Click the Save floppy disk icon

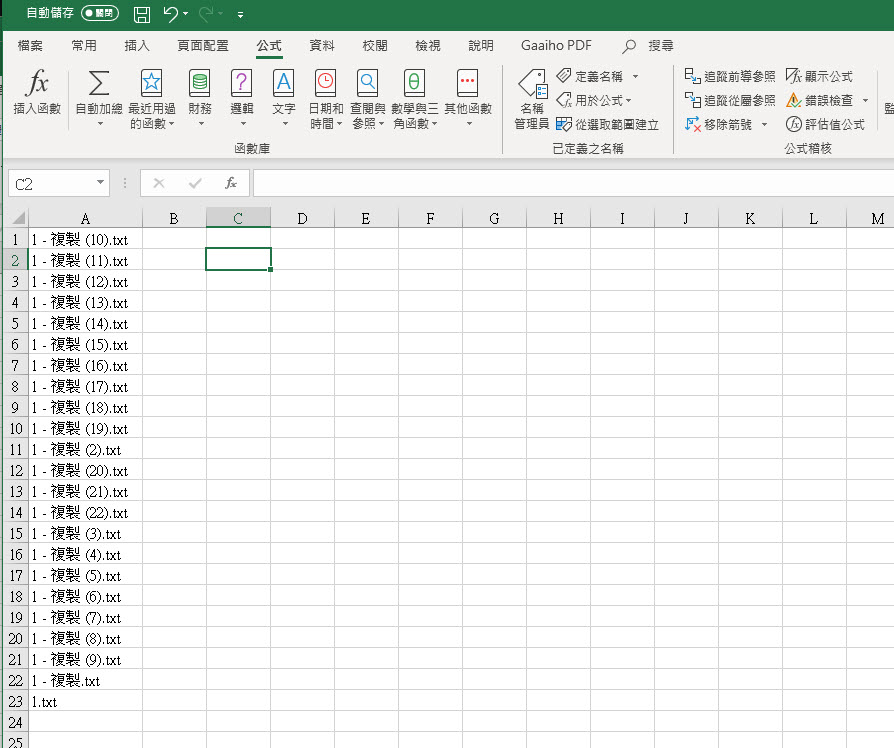[x=142, y=14]
